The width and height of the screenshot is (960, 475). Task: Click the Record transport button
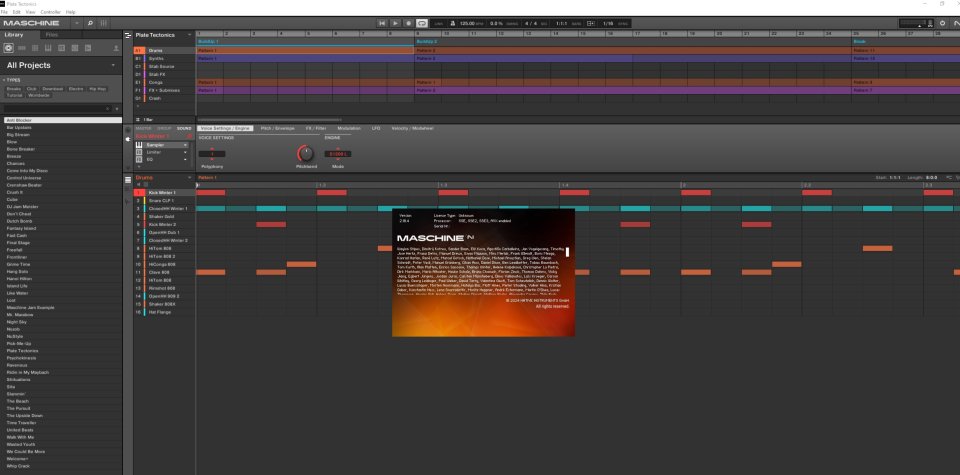[408, 23]
